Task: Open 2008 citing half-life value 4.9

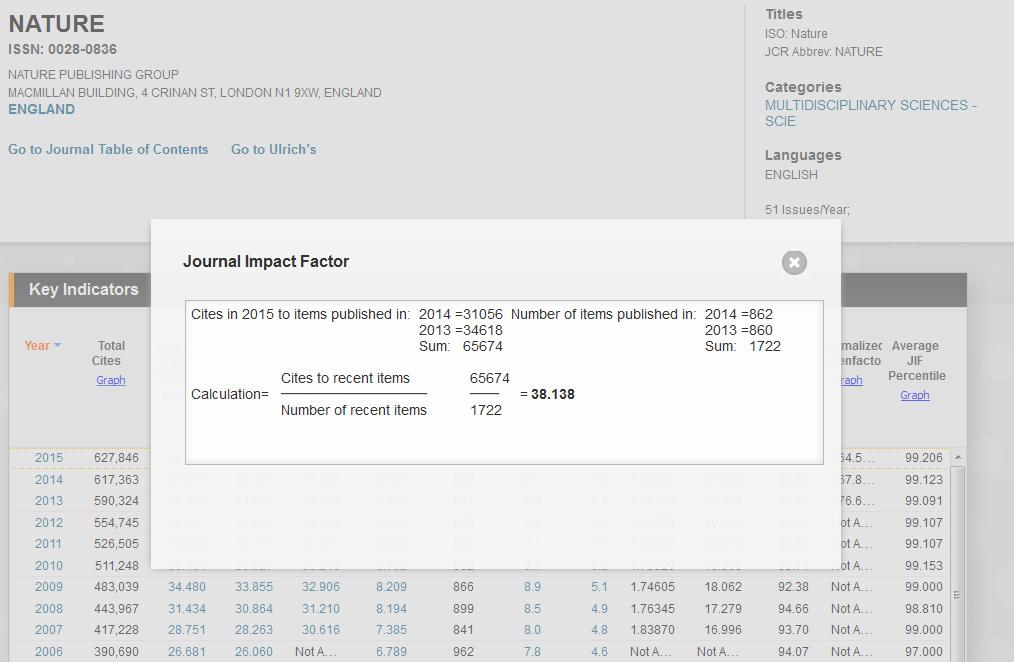Action: [x=599, y=608]
